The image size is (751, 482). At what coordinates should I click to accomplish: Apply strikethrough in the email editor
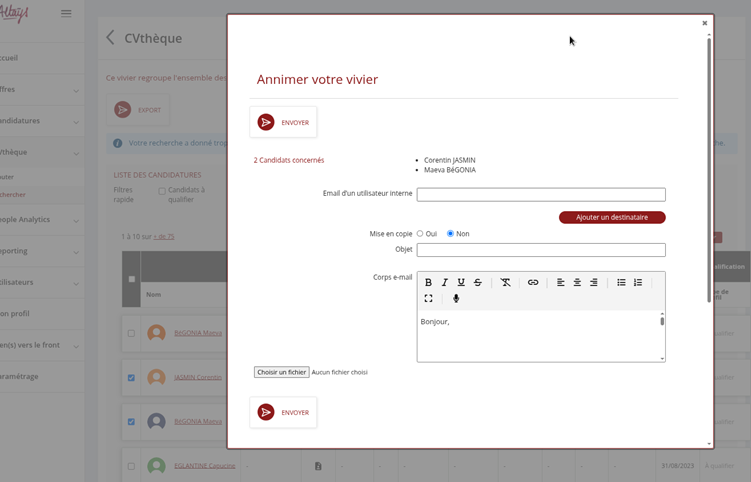click(478, 283)
